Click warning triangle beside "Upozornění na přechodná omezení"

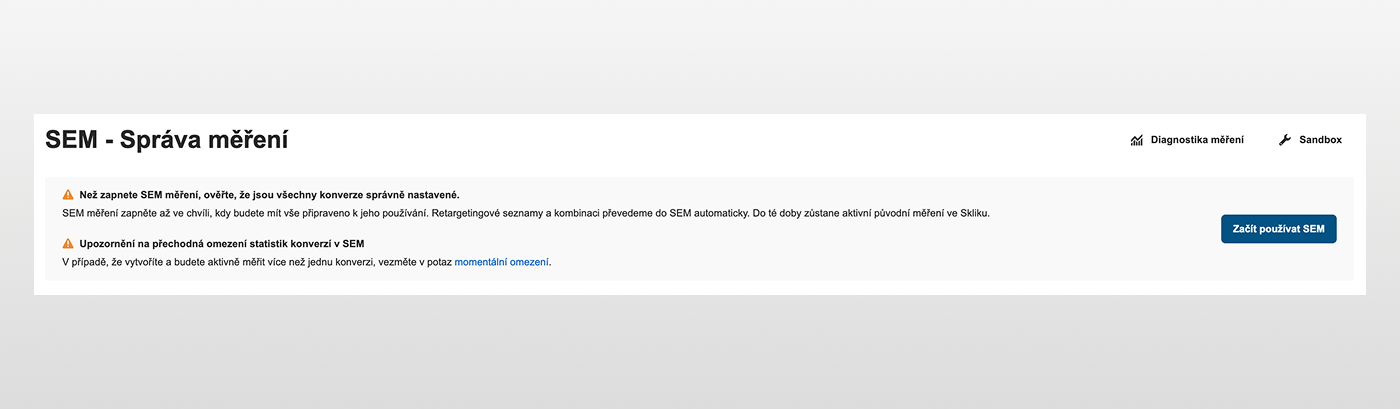click(68, 243)
